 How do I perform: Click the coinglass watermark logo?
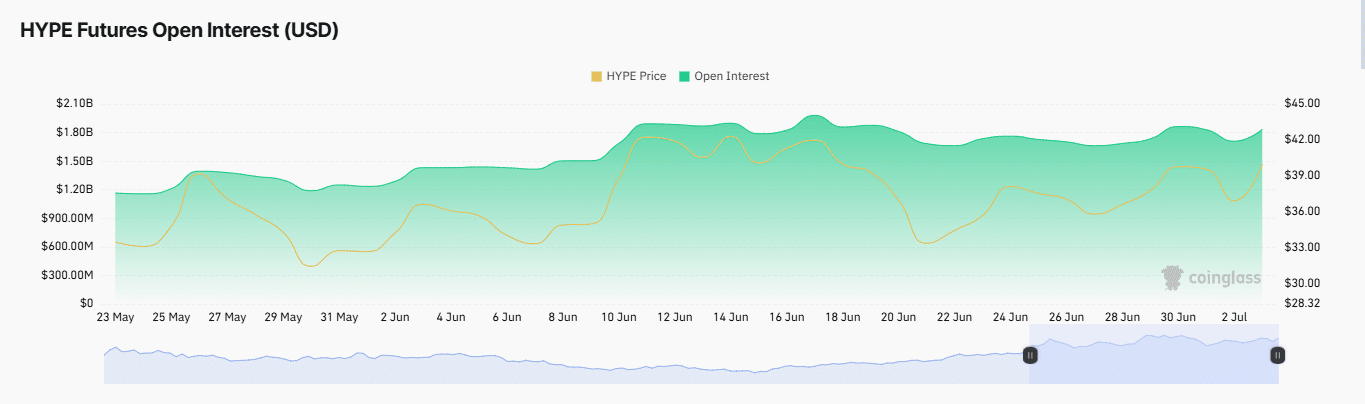[1210, 278]
